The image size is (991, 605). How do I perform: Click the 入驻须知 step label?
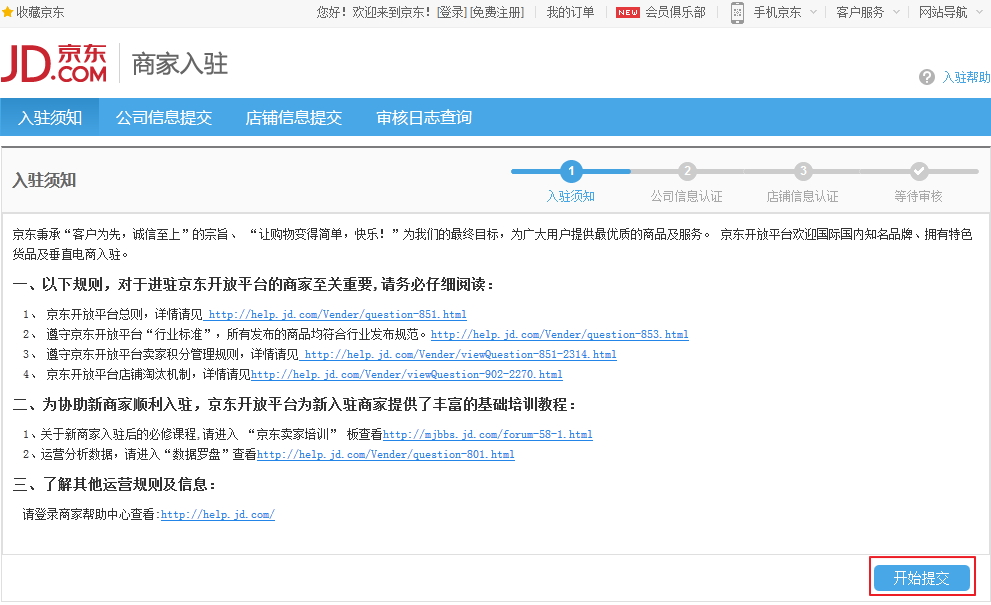pyautogui.click(x=571, y=197)
